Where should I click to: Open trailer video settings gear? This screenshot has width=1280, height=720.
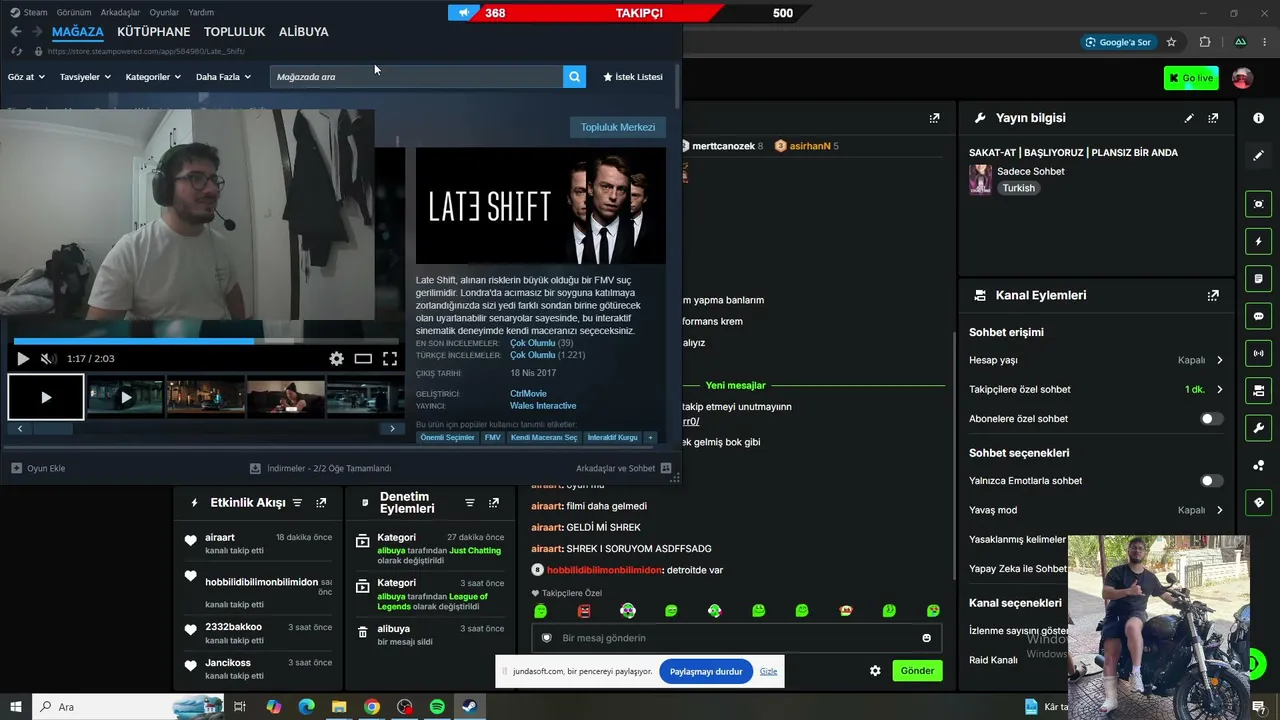point(337,359)
